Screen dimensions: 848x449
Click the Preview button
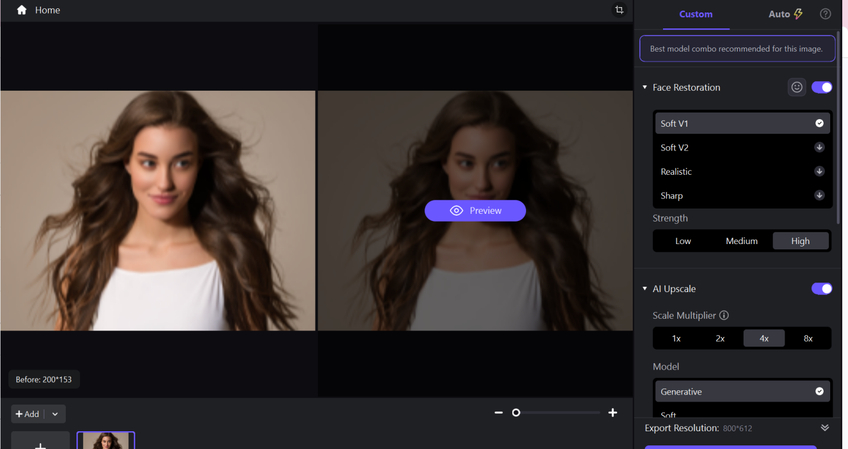475,210
